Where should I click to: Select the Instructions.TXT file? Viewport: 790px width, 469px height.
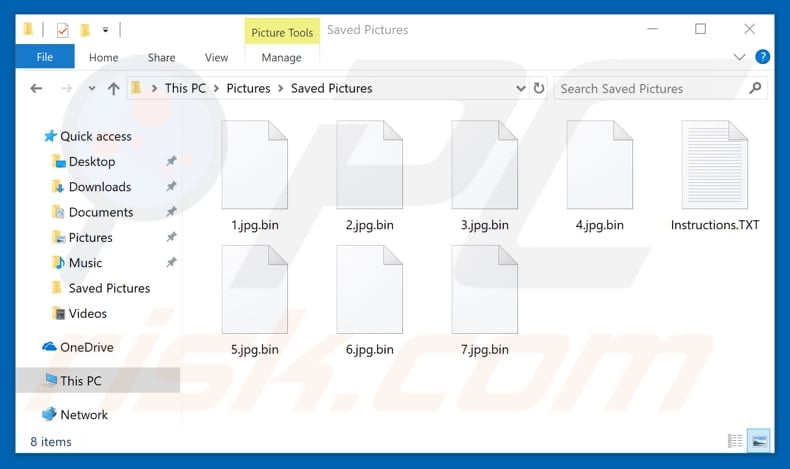pos(714,176)
